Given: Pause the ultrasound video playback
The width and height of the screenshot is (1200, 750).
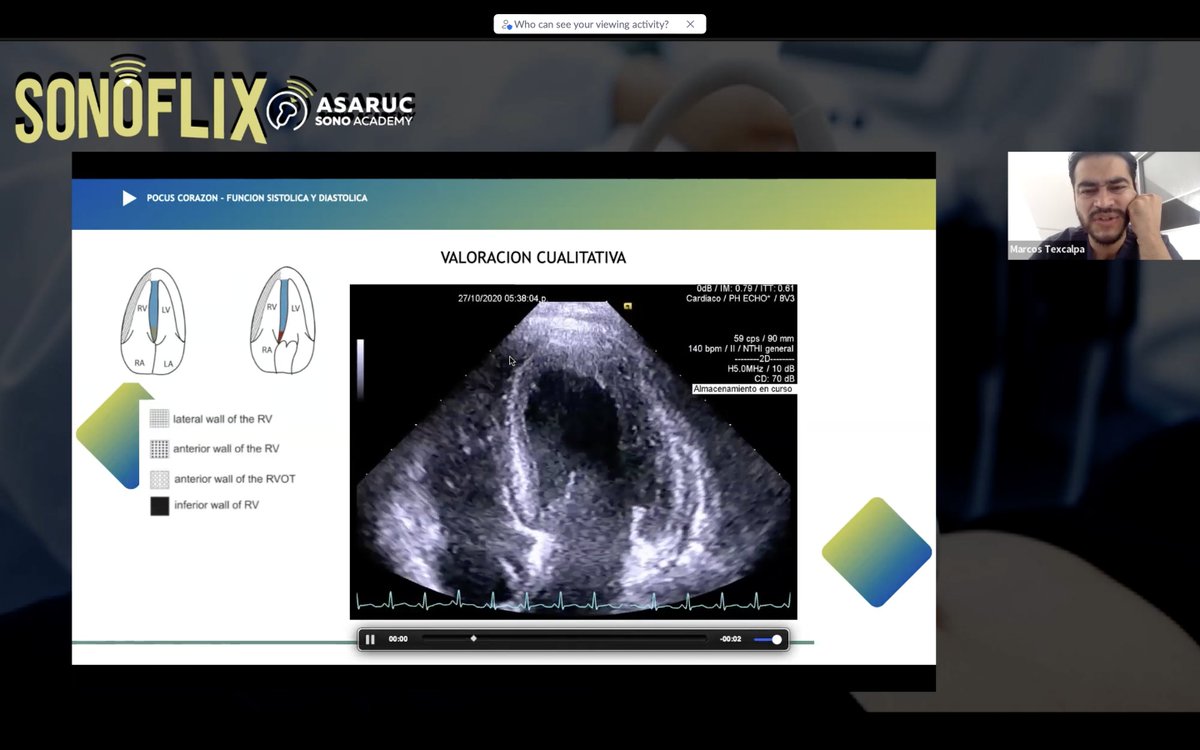Looking at the screenshot, I should pos(371,639).
